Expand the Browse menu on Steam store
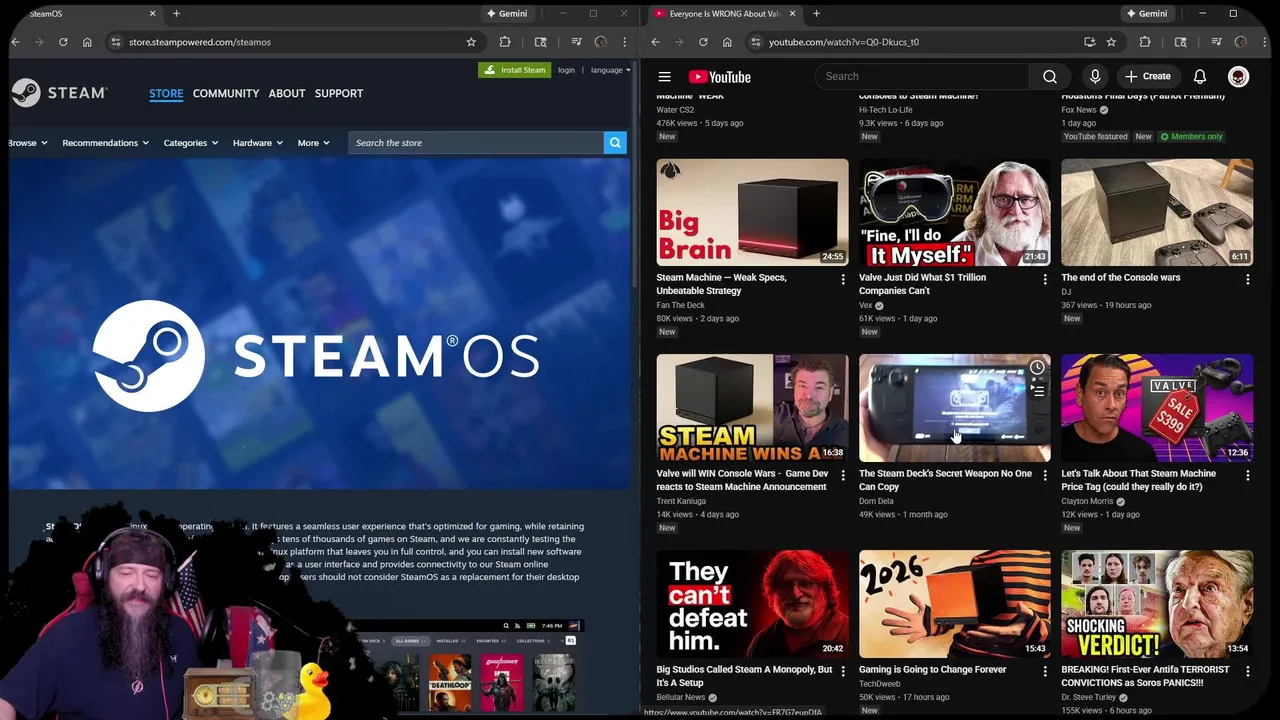This screenshot has height=720, width=1280. pos(28,143)
